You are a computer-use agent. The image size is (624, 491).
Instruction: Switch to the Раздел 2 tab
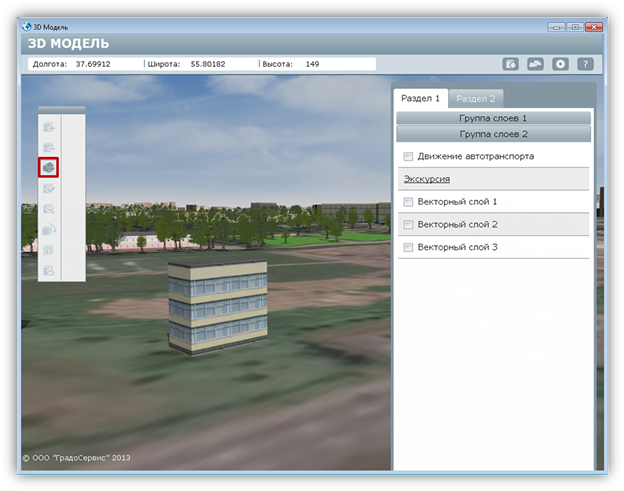[x=476, y=99]
